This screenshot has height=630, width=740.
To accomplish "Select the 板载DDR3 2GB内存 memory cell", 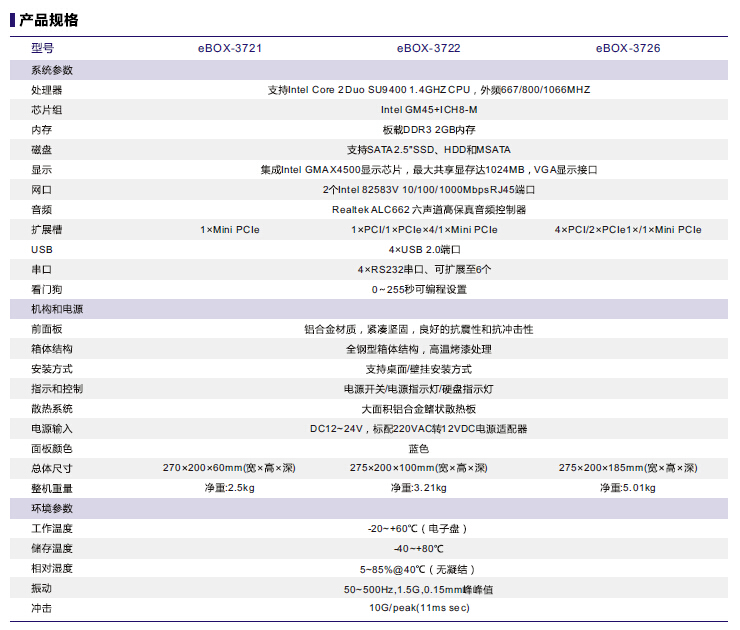I will (x=429, y=130).
